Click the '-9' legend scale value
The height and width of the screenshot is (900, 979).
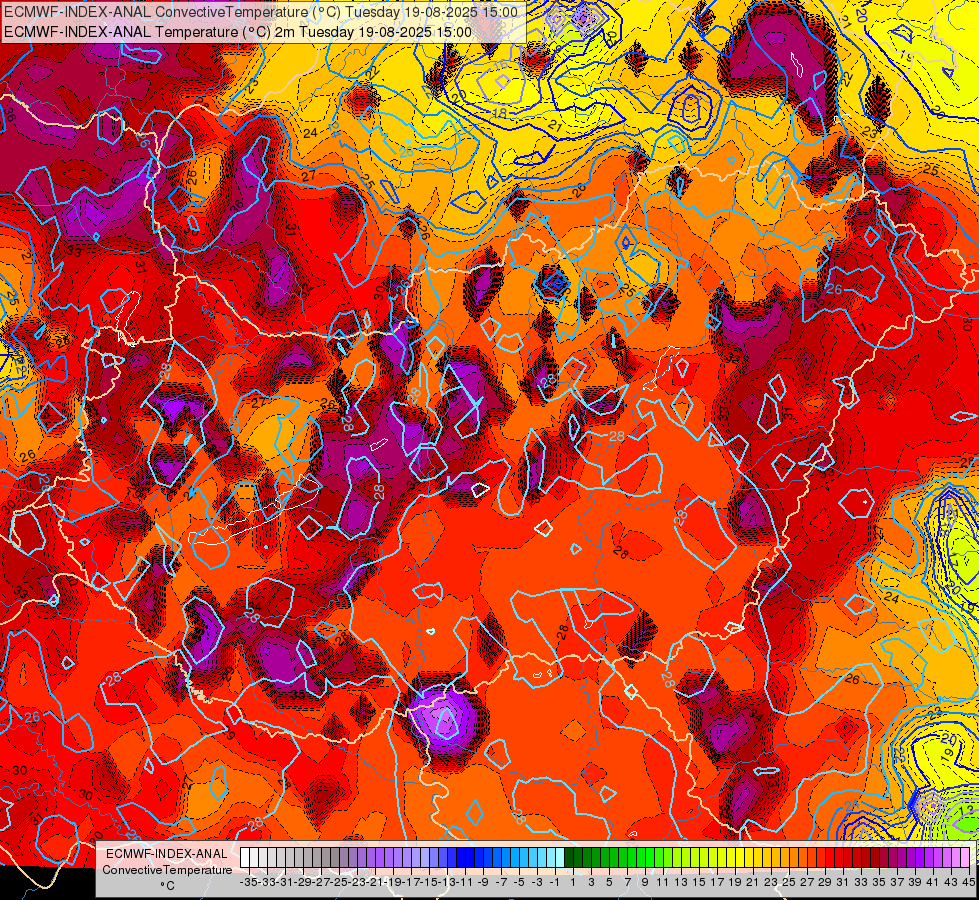[483, 882]
